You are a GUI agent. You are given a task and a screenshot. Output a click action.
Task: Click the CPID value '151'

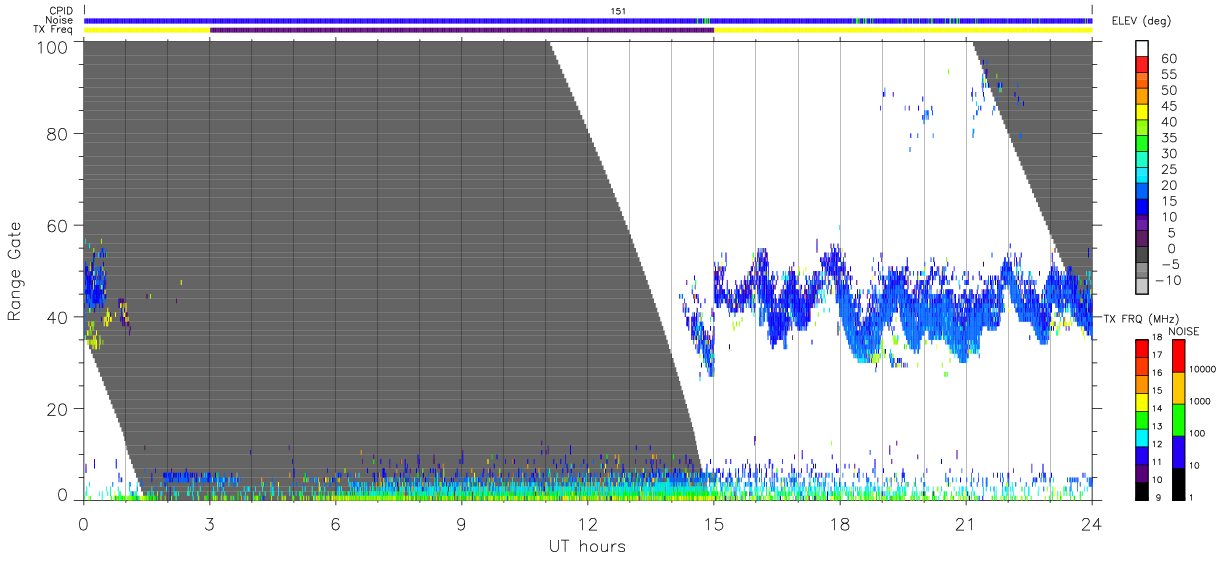[618, 11]
